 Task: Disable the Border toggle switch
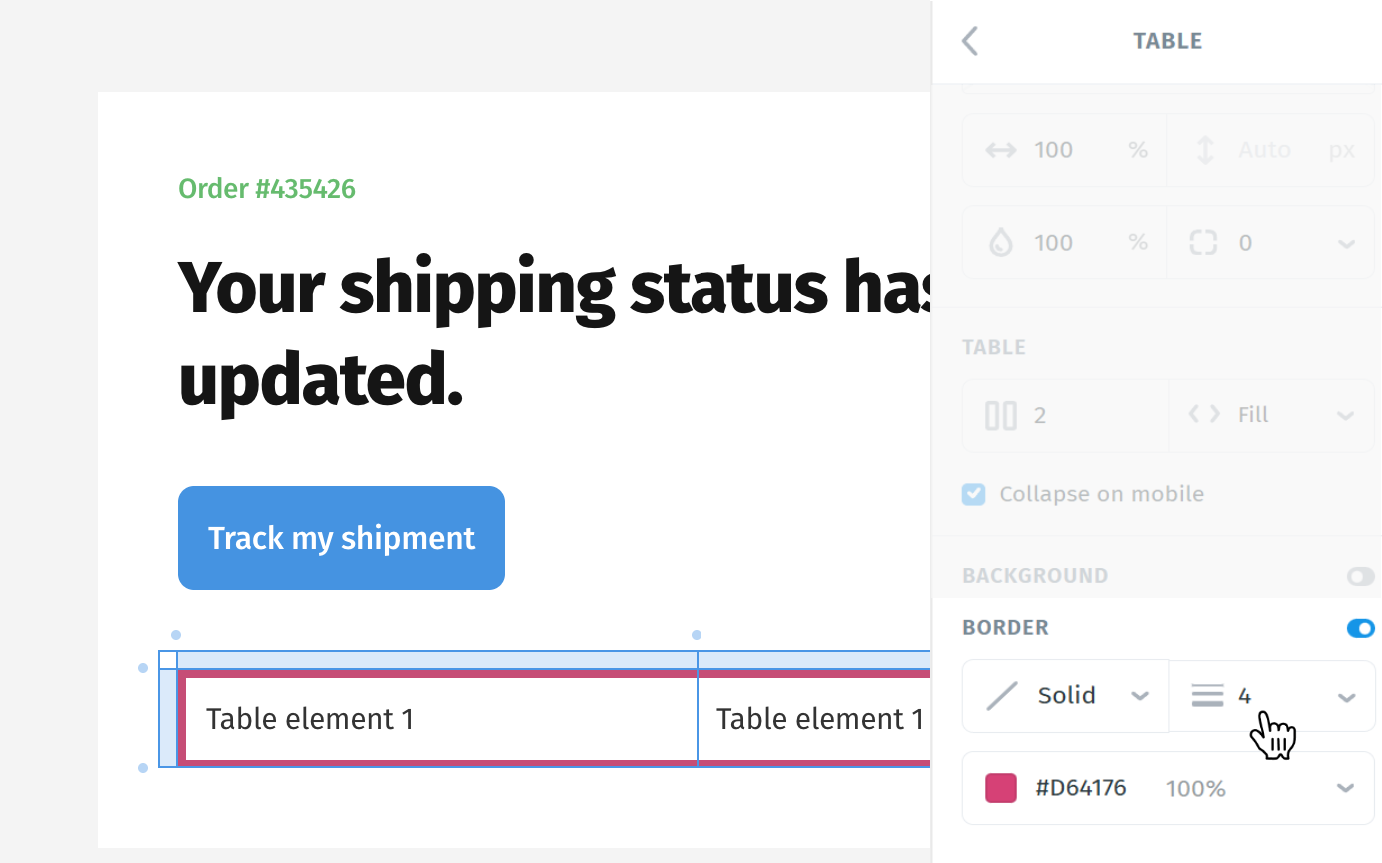(1360, 628)
